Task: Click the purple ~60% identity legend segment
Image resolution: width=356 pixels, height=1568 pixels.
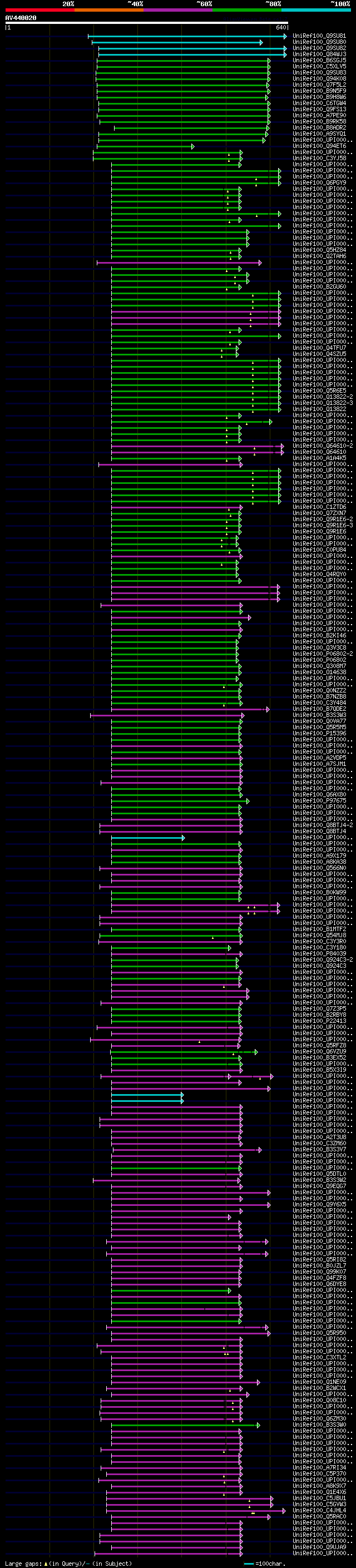Action: pos(177,10)
